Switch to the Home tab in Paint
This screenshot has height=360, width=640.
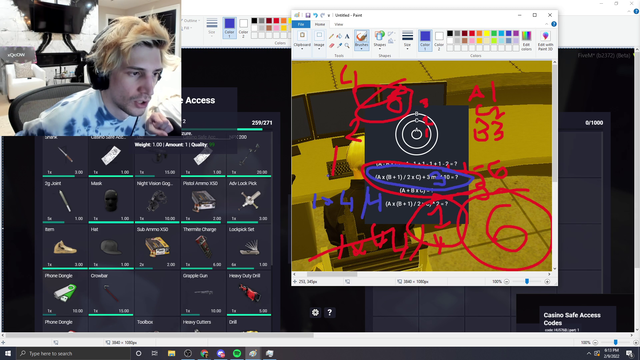coord(320,24)
